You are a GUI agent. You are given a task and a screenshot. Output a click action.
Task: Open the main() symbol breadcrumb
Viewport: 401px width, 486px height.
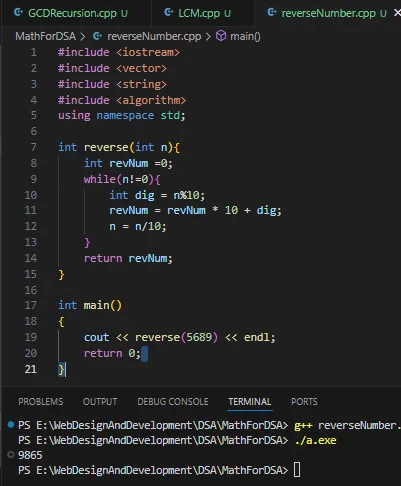point(245,36)
